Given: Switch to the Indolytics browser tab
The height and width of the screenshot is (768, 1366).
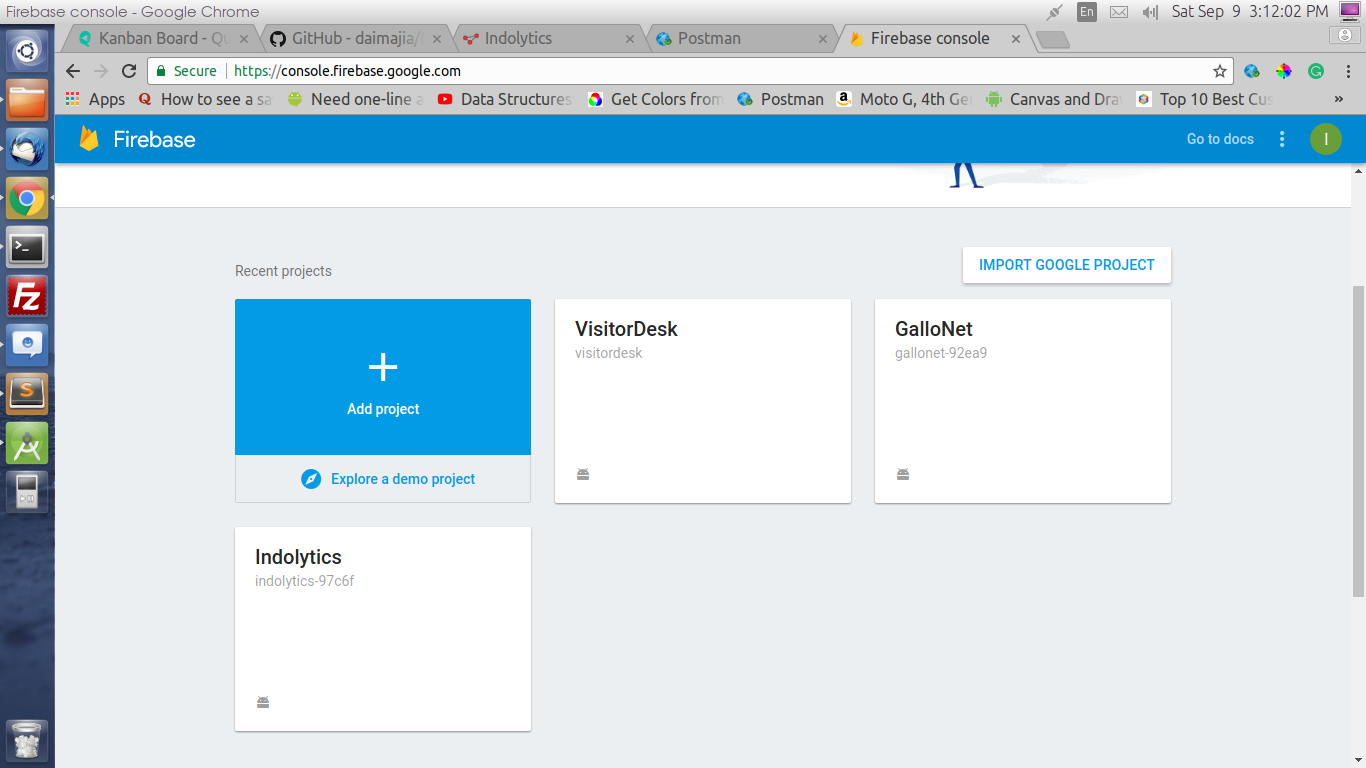Looking at the screenshot, I should pyautogui.click(x=550, y=38).
